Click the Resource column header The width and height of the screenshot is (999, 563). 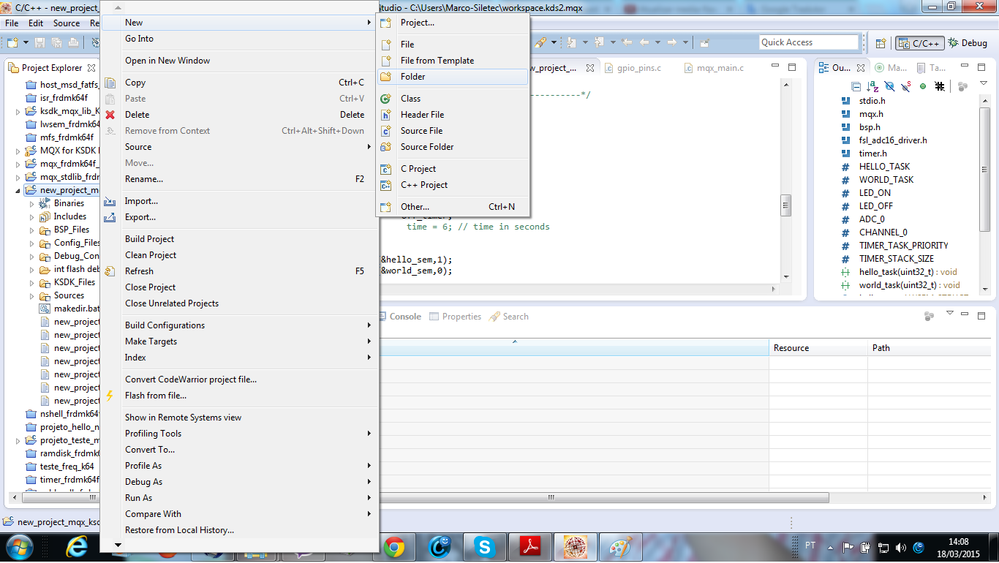click(x=819, y=348)
